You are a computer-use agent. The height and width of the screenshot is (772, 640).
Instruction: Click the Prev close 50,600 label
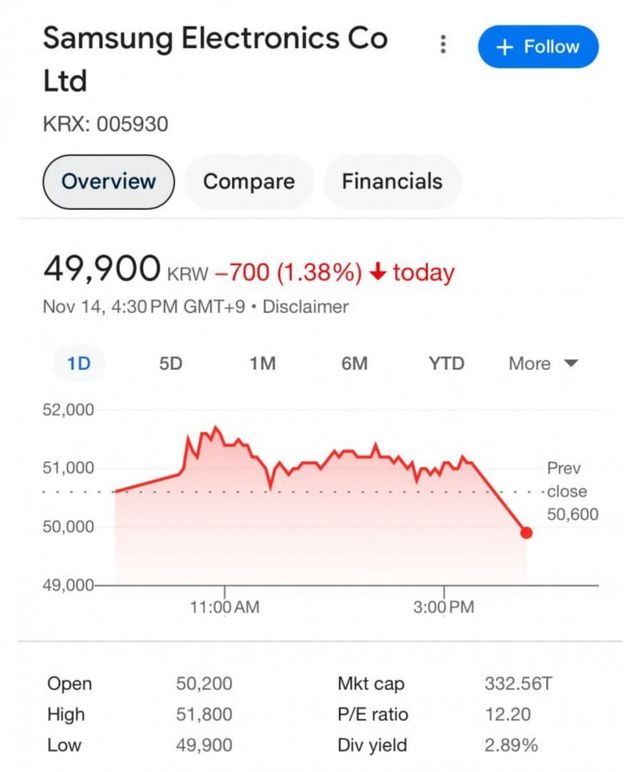tap(567, 491)
